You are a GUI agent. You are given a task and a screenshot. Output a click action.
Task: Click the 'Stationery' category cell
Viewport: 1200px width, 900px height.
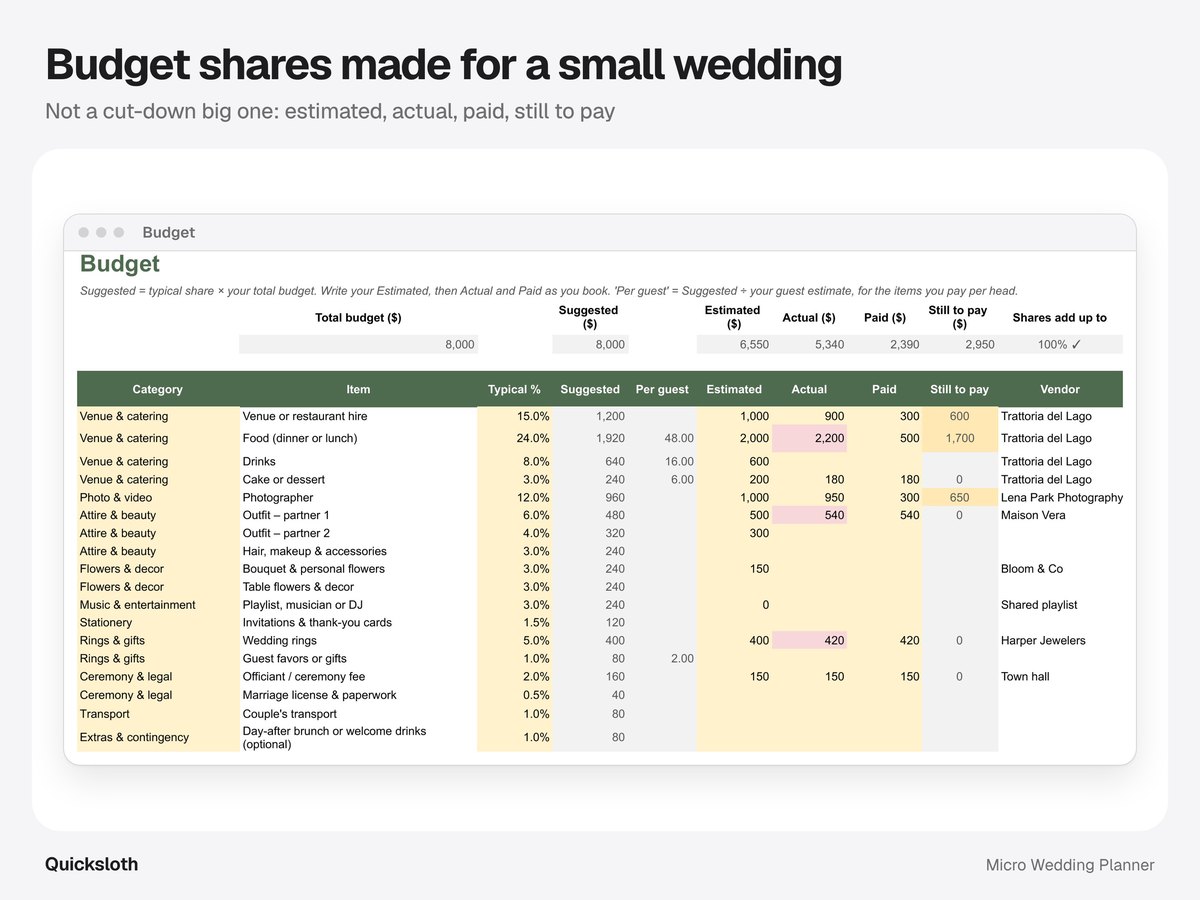(x=158, y=622)
